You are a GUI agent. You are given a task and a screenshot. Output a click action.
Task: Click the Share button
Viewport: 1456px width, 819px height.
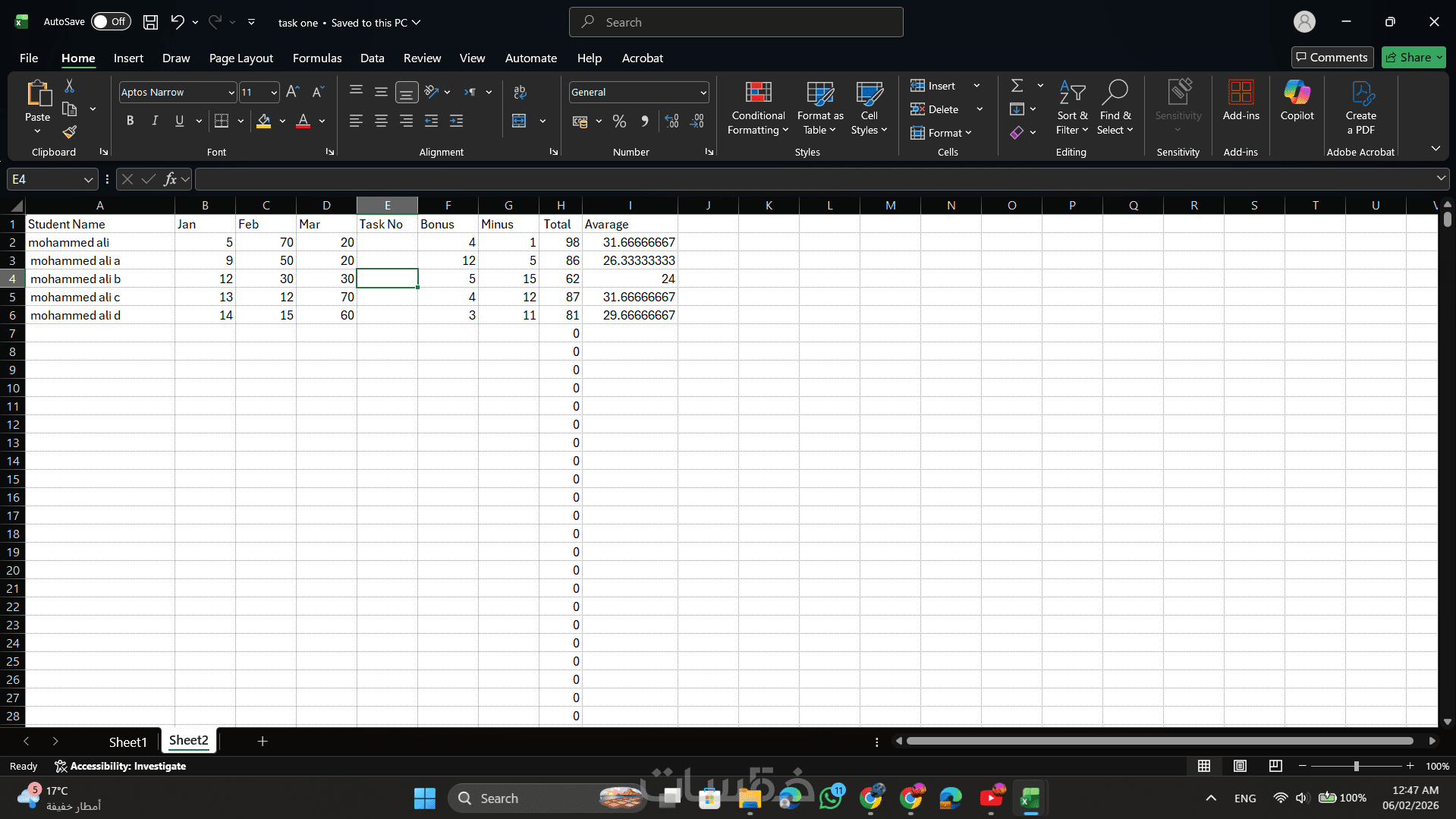pyautogui.click(x=1413, y=58)
